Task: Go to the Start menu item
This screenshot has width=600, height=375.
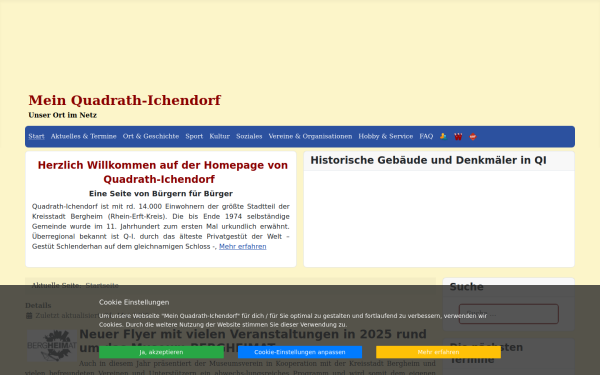Action: (36, 136)
